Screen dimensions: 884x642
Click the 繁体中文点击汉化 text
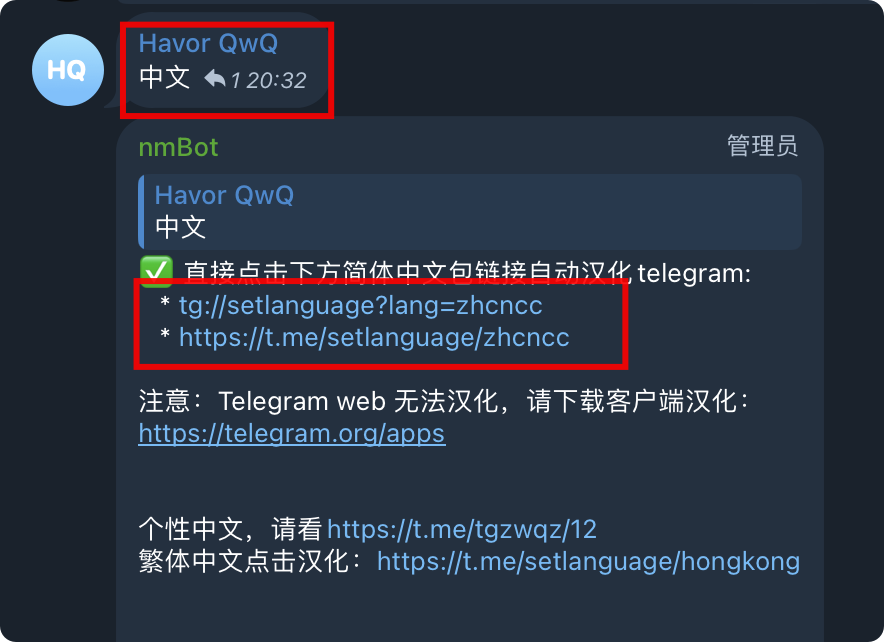(250, 561)
